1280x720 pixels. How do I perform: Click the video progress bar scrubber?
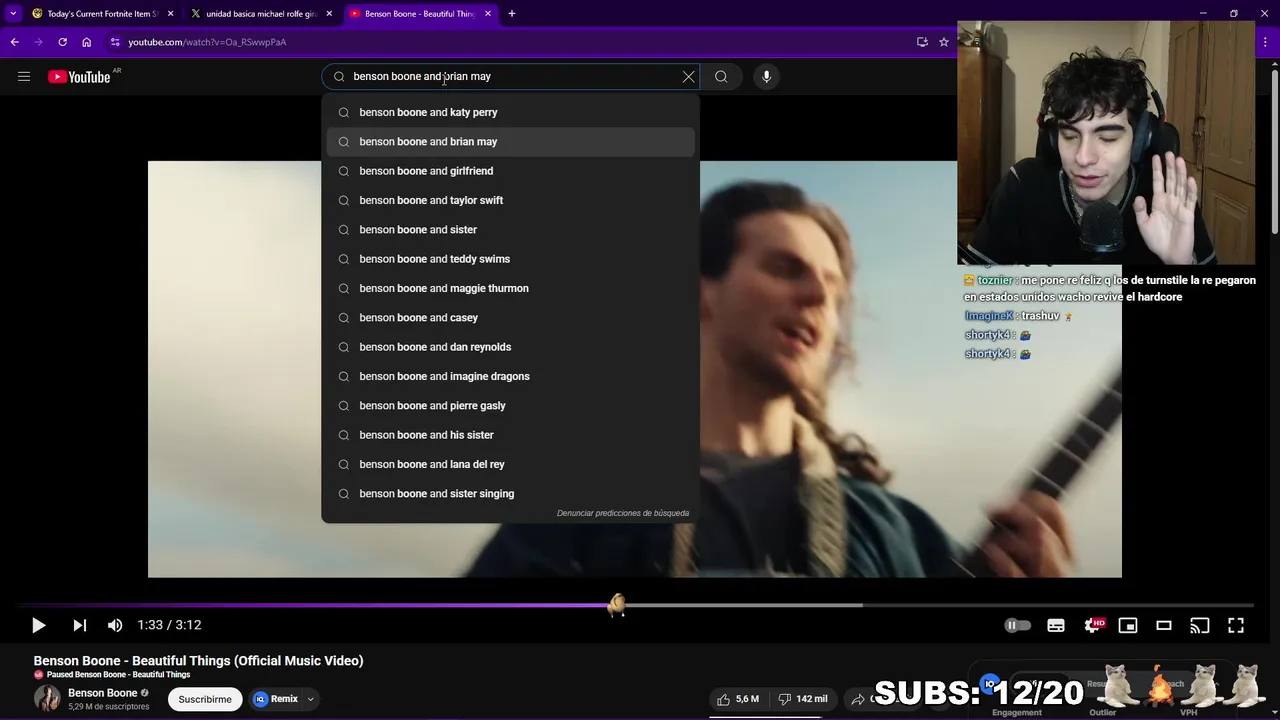(x=617, y=604)
